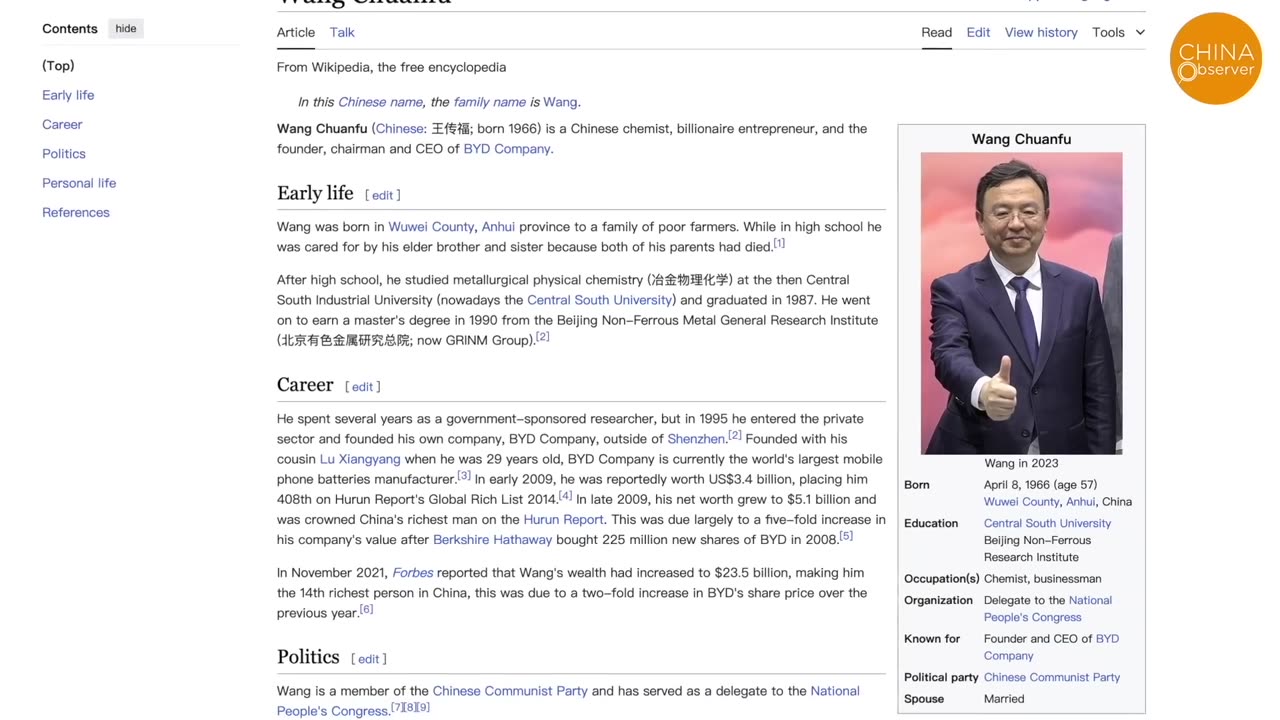Open the Forbes link
1280x720 pixels.
(x=413, y=573)
